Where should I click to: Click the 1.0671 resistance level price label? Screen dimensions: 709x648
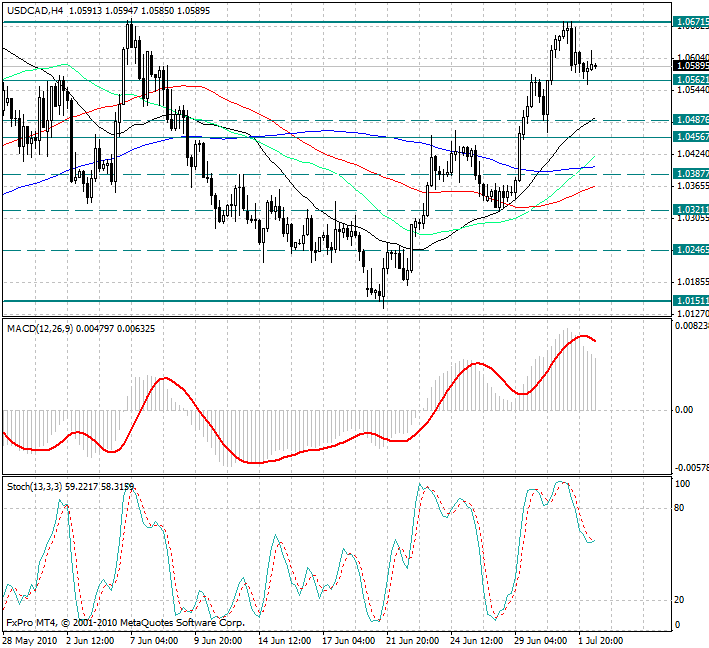click(x=688, y=21)
